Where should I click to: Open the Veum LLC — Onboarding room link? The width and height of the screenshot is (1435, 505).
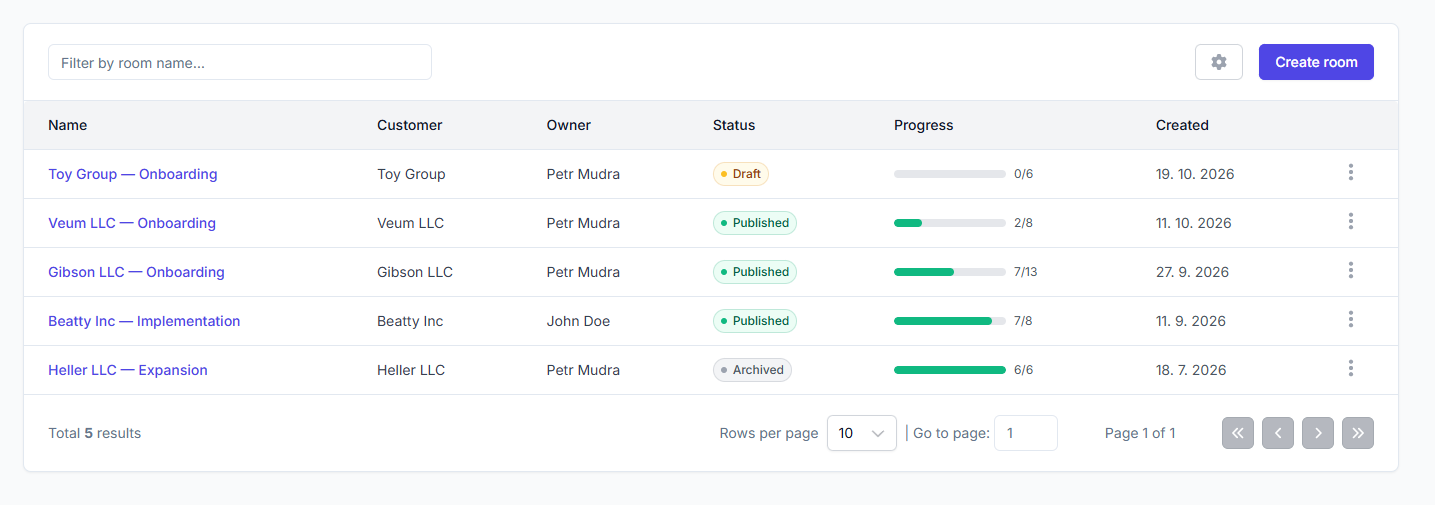(x=132, y=223)
